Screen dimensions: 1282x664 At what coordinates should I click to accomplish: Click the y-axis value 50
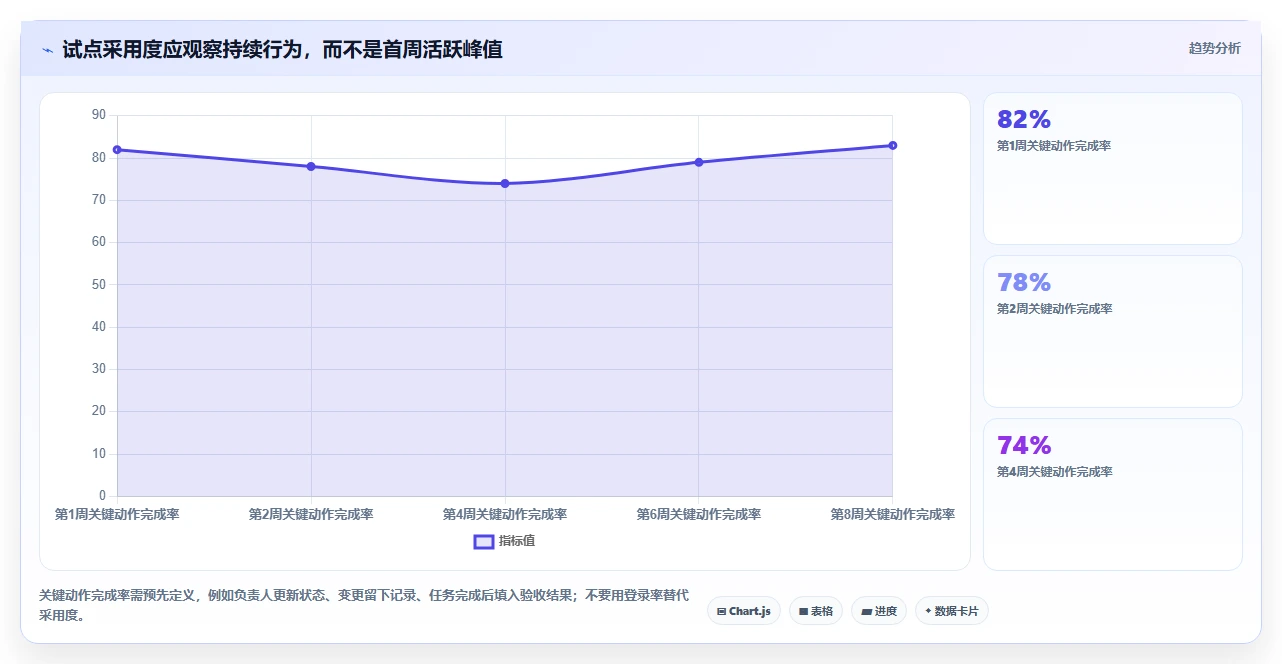[98, 285]
